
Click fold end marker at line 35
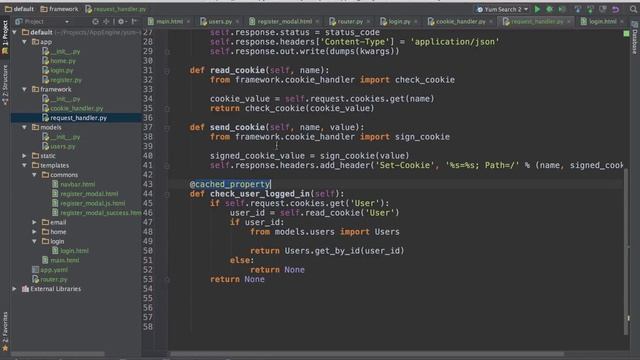click(x=167, y=109)
